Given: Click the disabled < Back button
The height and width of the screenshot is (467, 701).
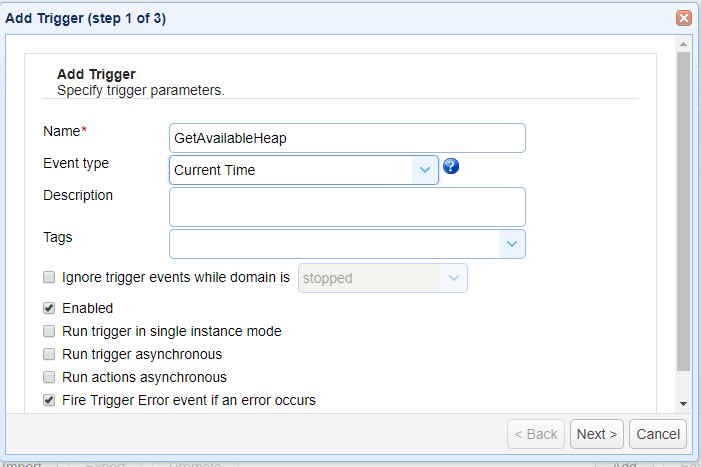Looking at the screenshot, I should [x=536, y=434].
